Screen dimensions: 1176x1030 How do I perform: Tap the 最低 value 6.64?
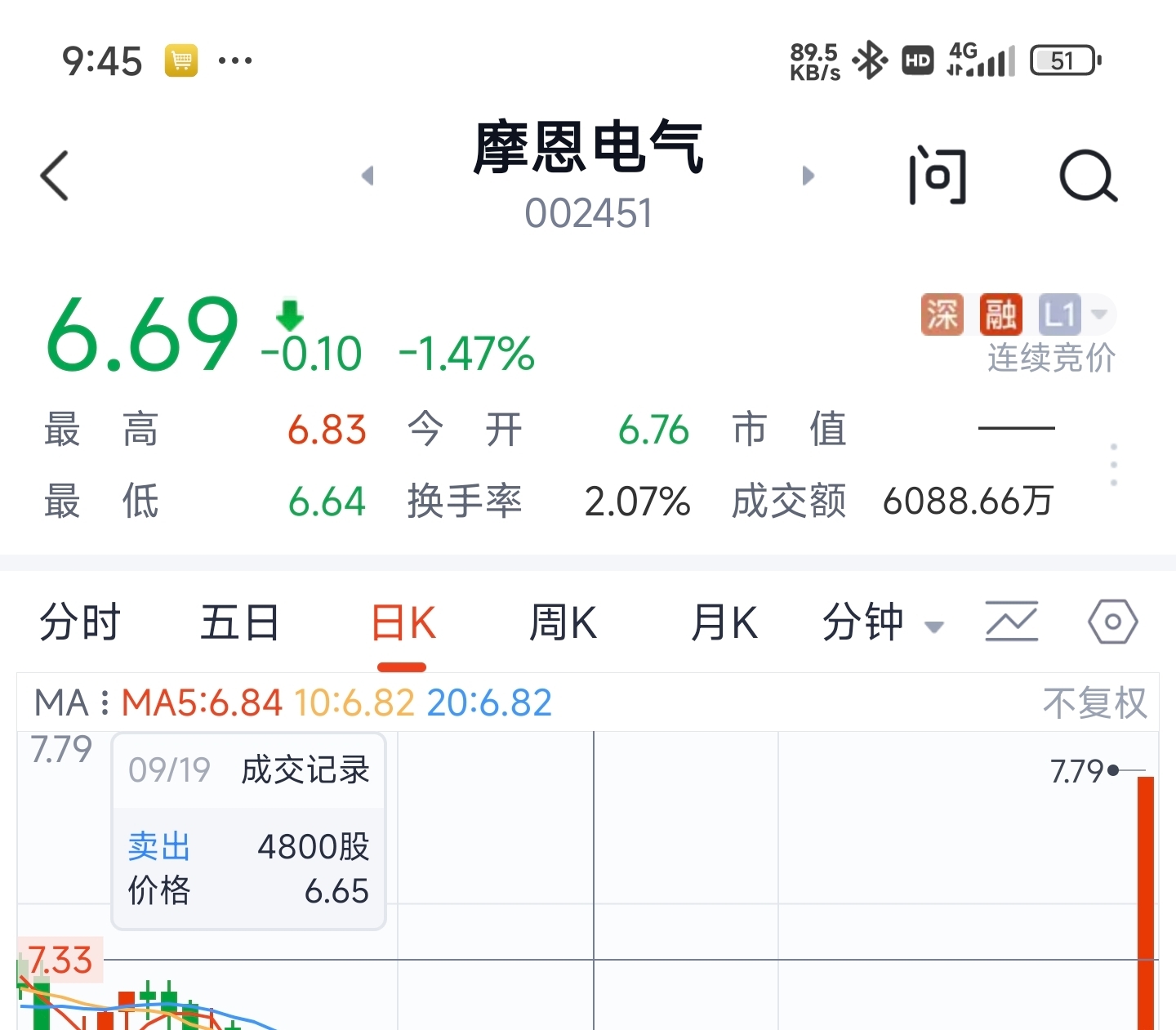tap(327, 502)
